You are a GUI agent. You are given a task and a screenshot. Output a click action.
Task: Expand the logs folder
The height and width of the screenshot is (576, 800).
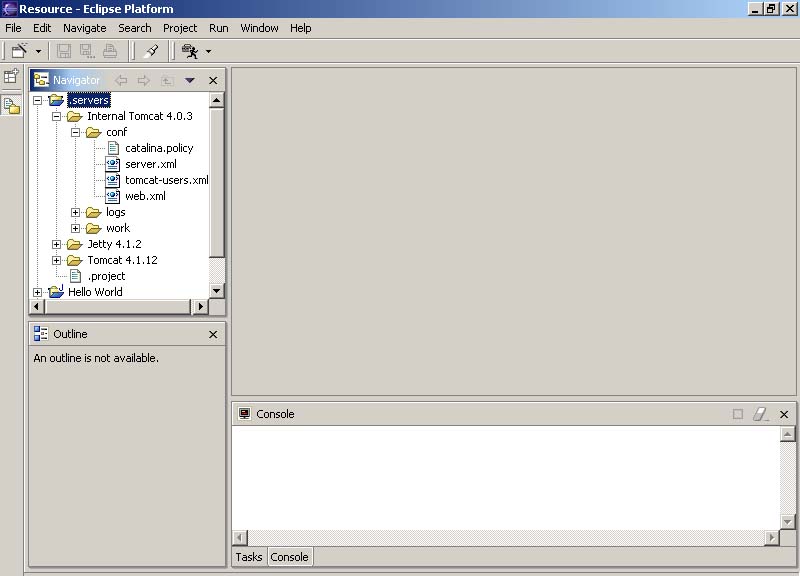tap(76, 212)
